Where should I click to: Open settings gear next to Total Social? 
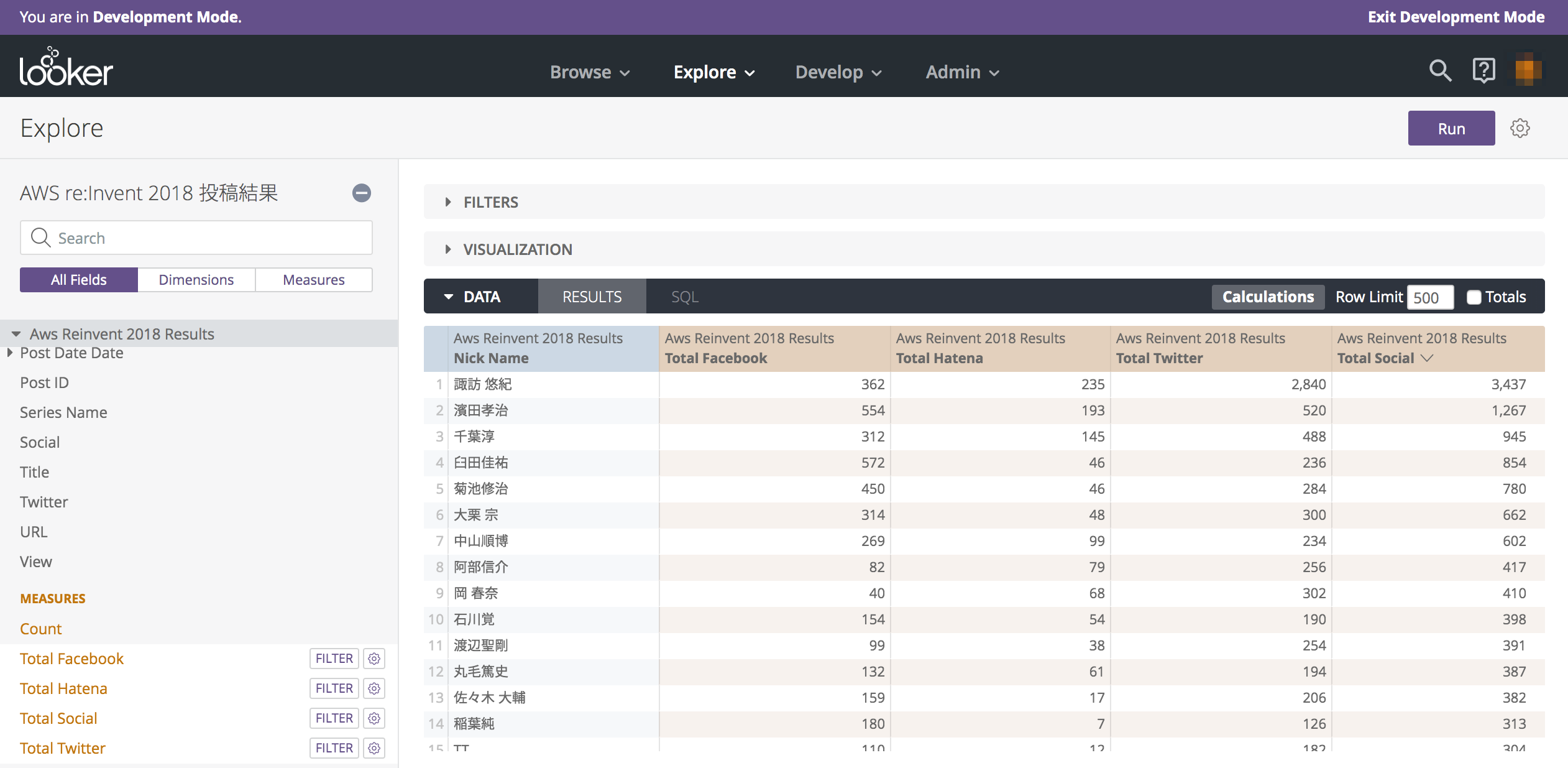(x=374, y=718)
